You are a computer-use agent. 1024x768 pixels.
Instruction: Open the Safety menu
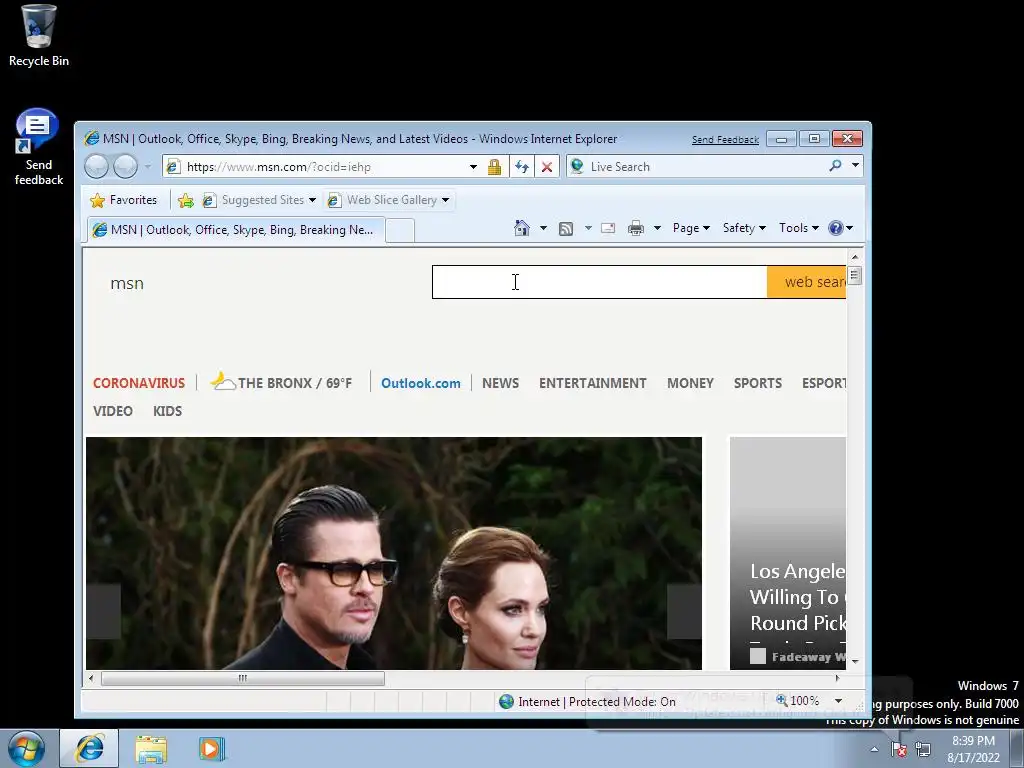[744, 228]
